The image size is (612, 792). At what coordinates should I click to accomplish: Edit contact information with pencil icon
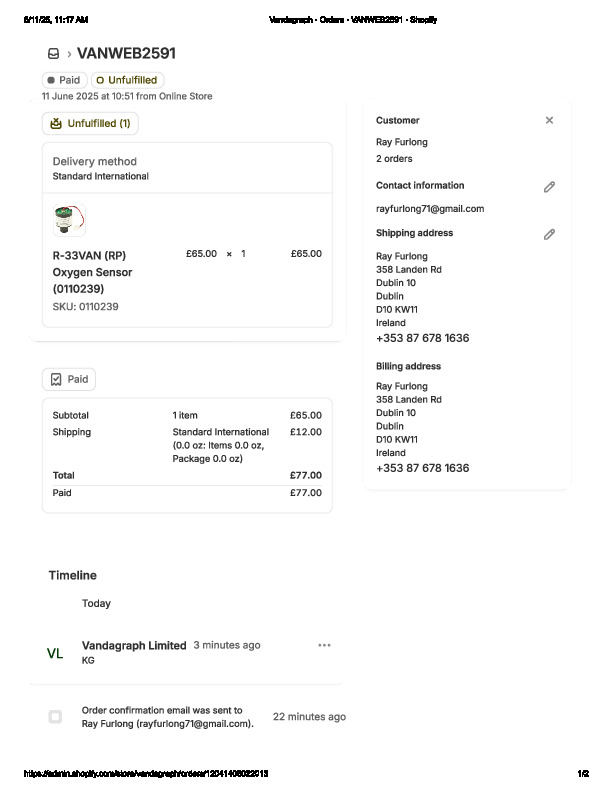point(549,187)
